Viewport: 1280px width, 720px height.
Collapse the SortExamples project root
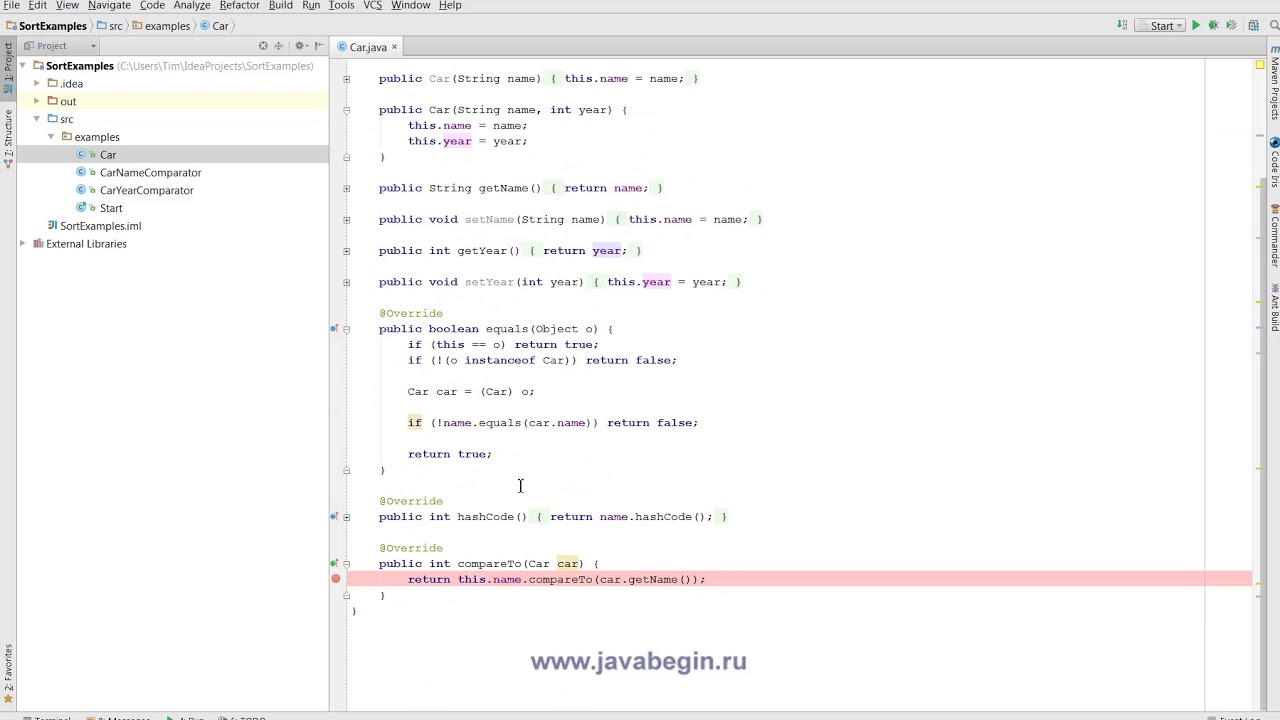point(23,66)
